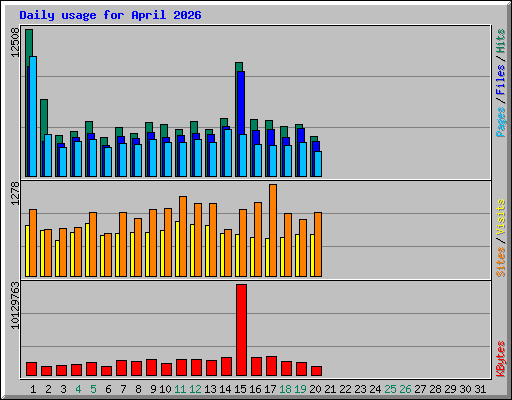Click day label 2 on the x-axis

pos(48,389)
